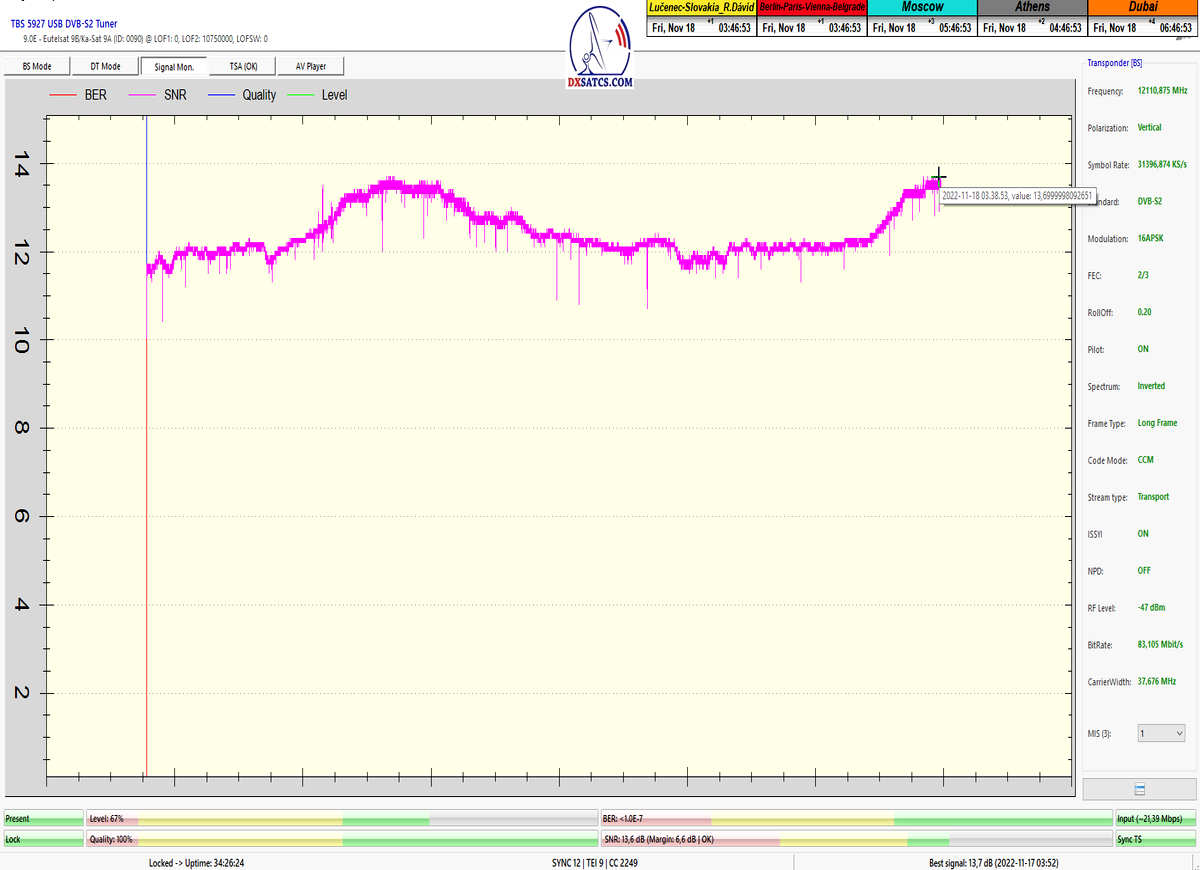Click the green Level legend line

tap(300, 95)
